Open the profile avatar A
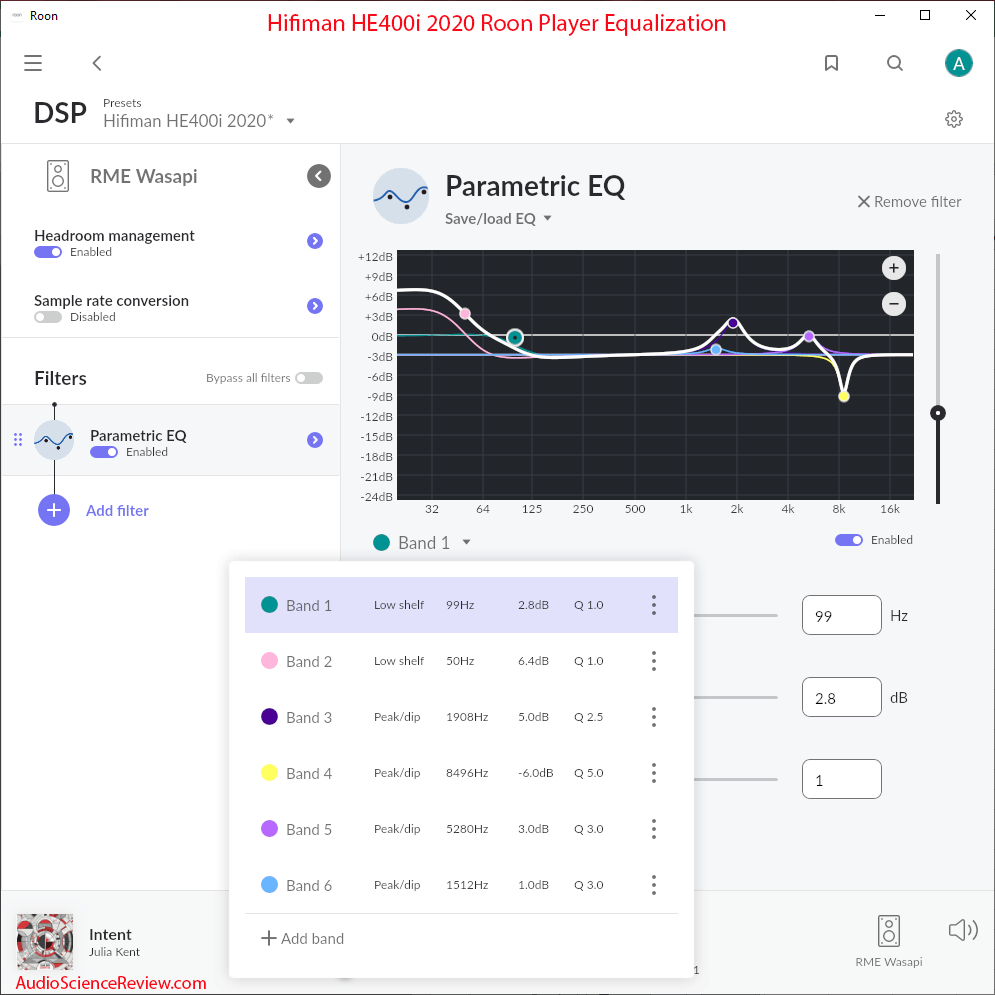Screen dimensions: 995x995 [958, 63]
